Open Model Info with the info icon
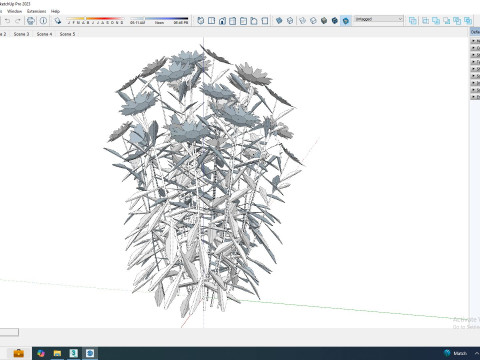Screen dimensions: 480x360 [x=43, y=21]
